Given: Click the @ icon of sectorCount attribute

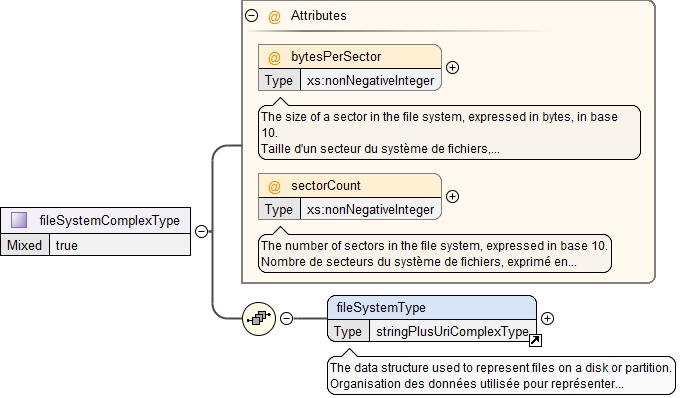Looking at the screenshot, I should point(274,186).
